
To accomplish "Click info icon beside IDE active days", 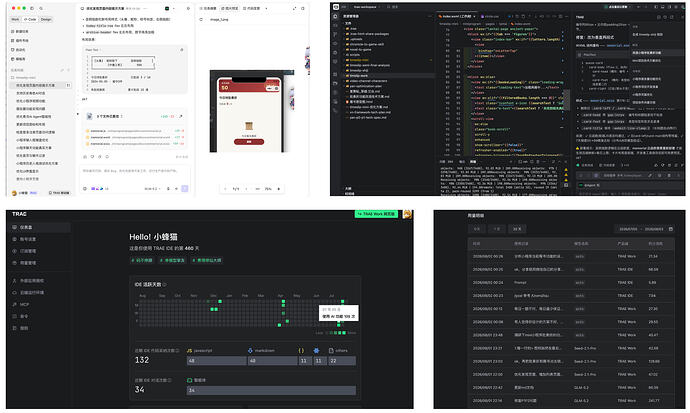I will pos(165,285).
